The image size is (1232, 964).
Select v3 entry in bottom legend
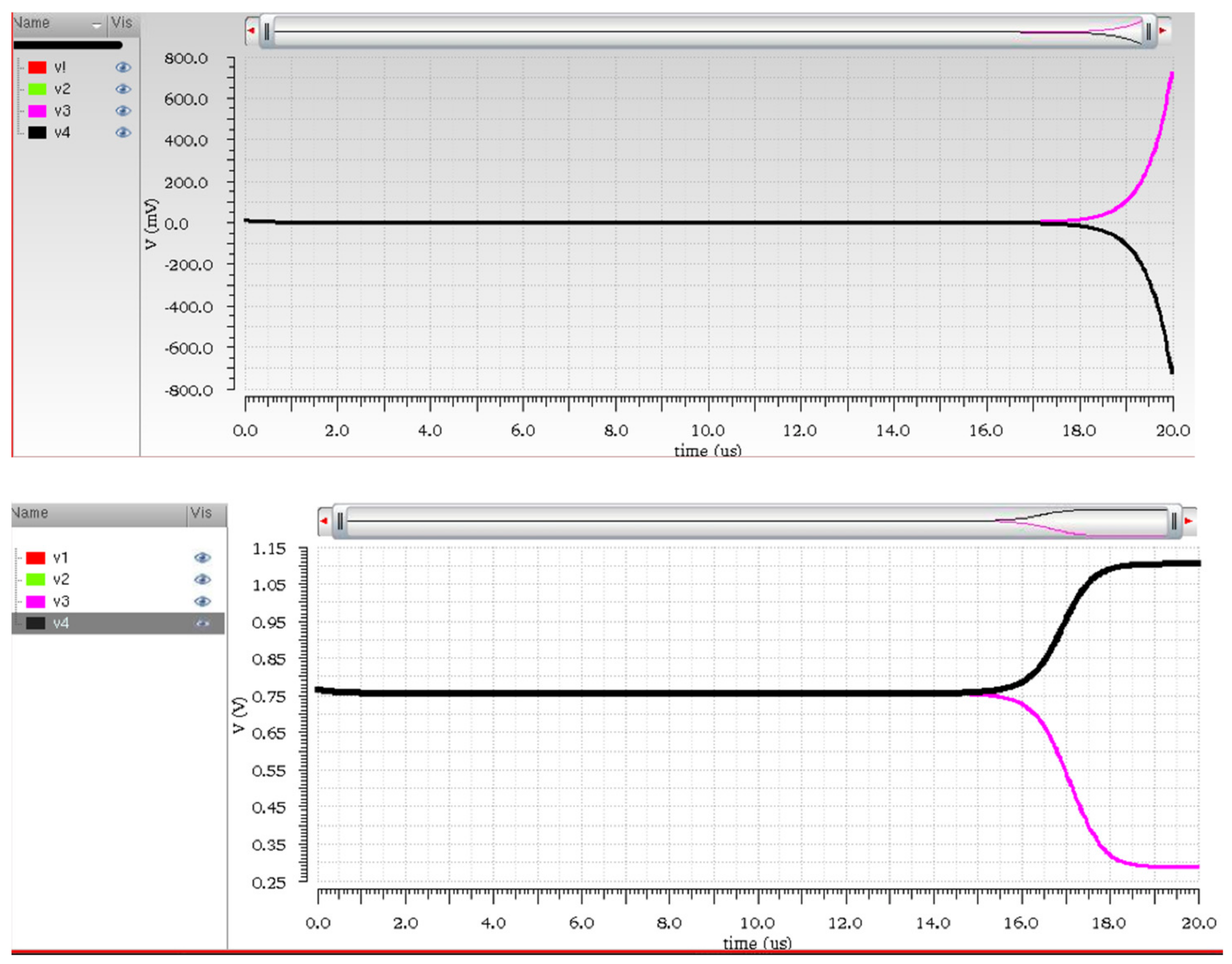coord(61,602)
